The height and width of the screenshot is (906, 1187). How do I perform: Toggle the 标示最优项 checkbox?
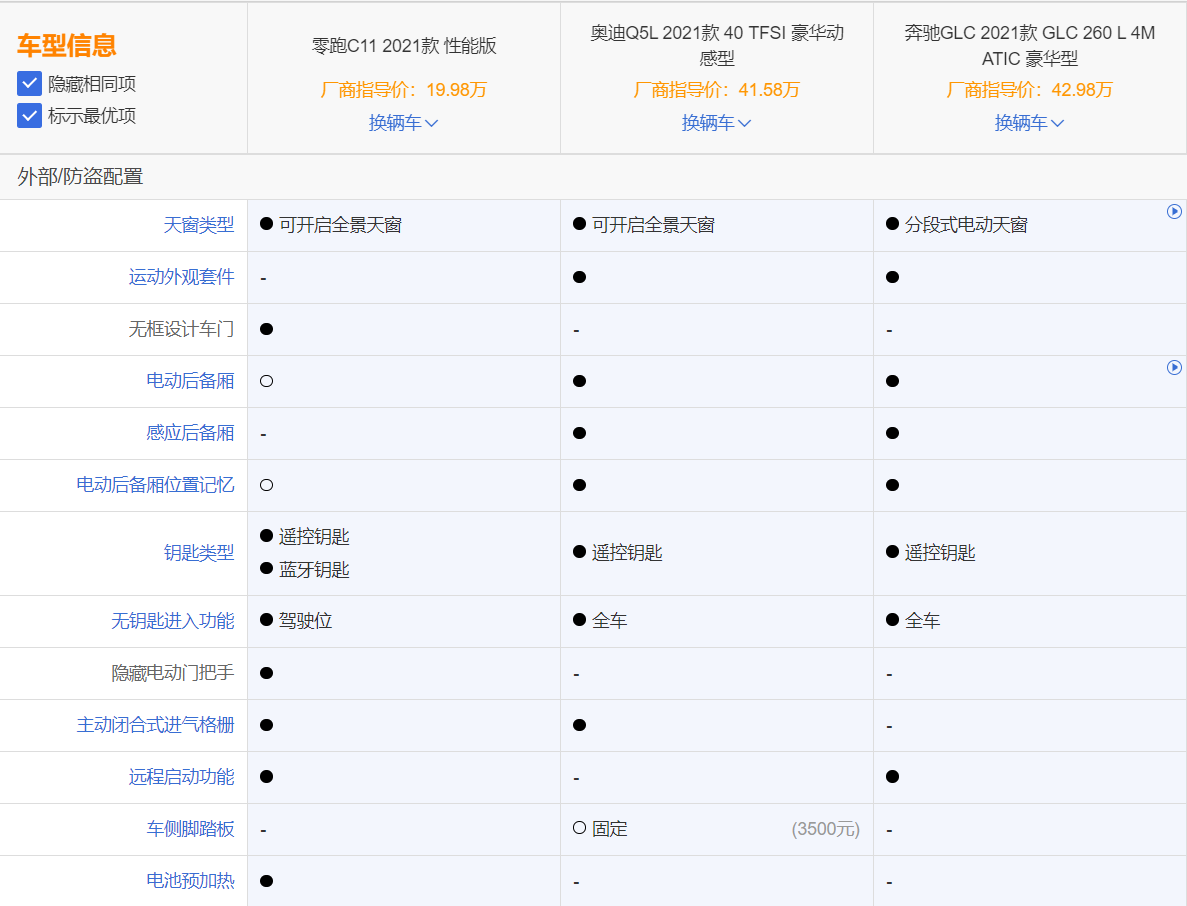(30, 116)
